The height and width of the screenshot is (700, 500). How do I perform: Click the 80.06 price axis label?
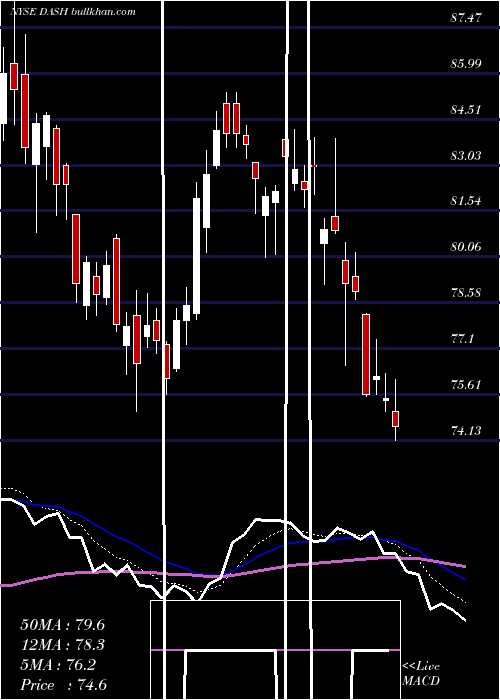466,246
